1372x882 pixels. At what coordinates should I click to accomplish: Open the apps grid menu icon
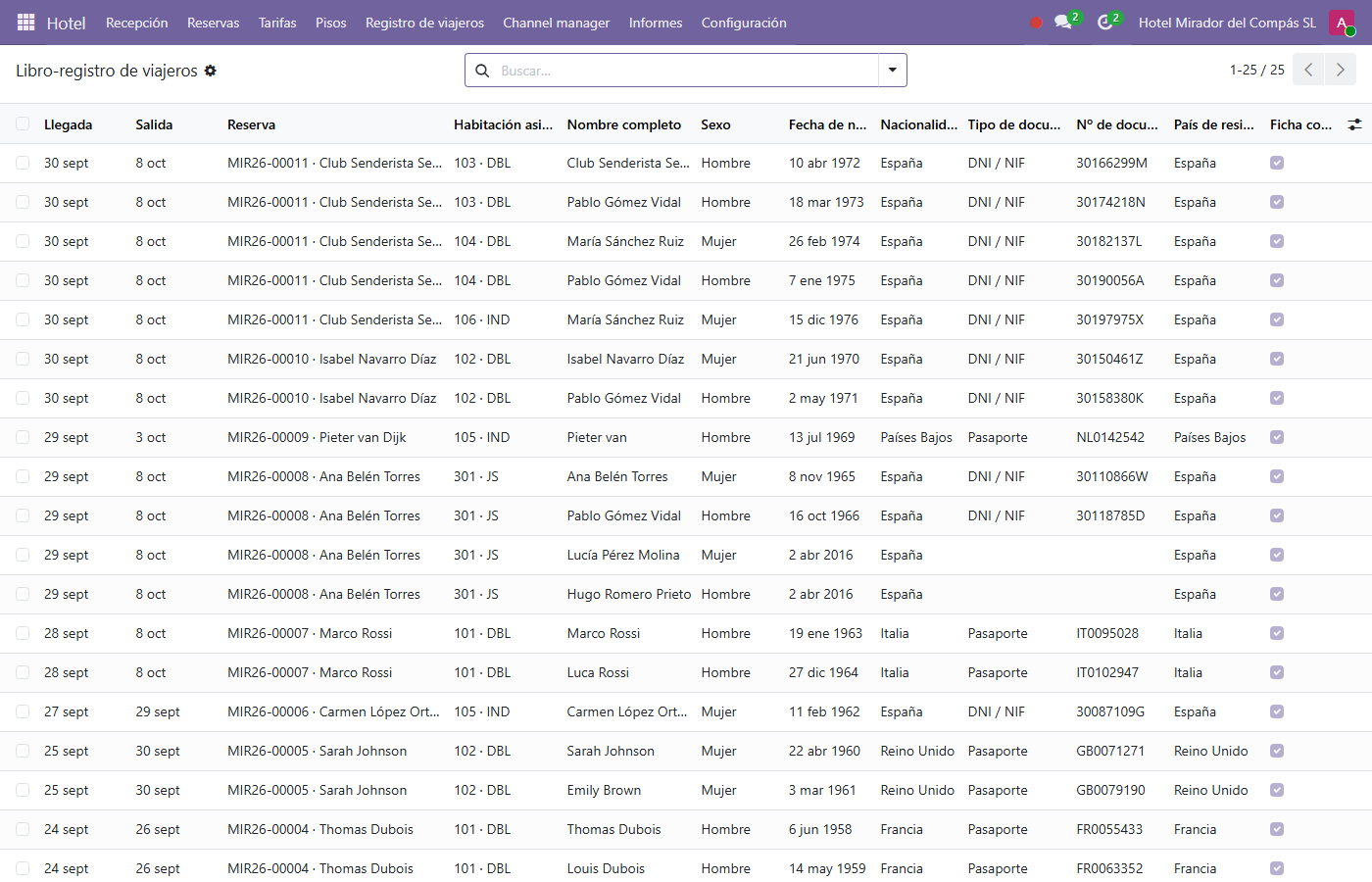(x=26, y=23)
